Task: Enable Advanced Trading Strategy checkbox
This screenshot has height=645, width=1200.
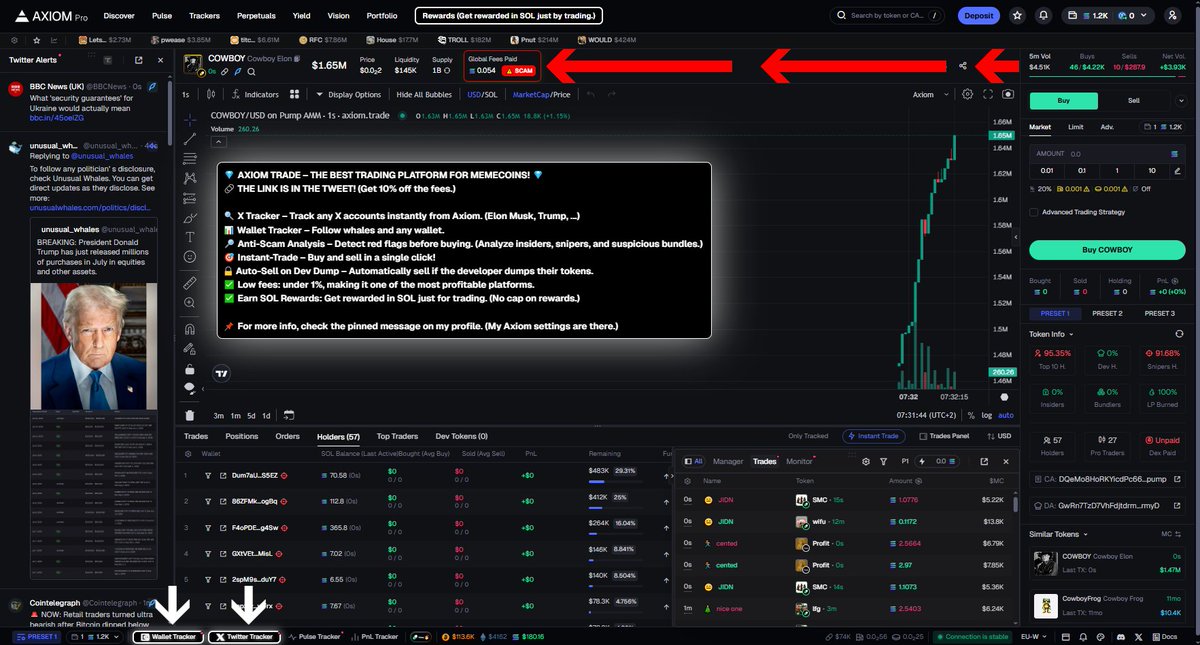Action: pos(1033,212)
